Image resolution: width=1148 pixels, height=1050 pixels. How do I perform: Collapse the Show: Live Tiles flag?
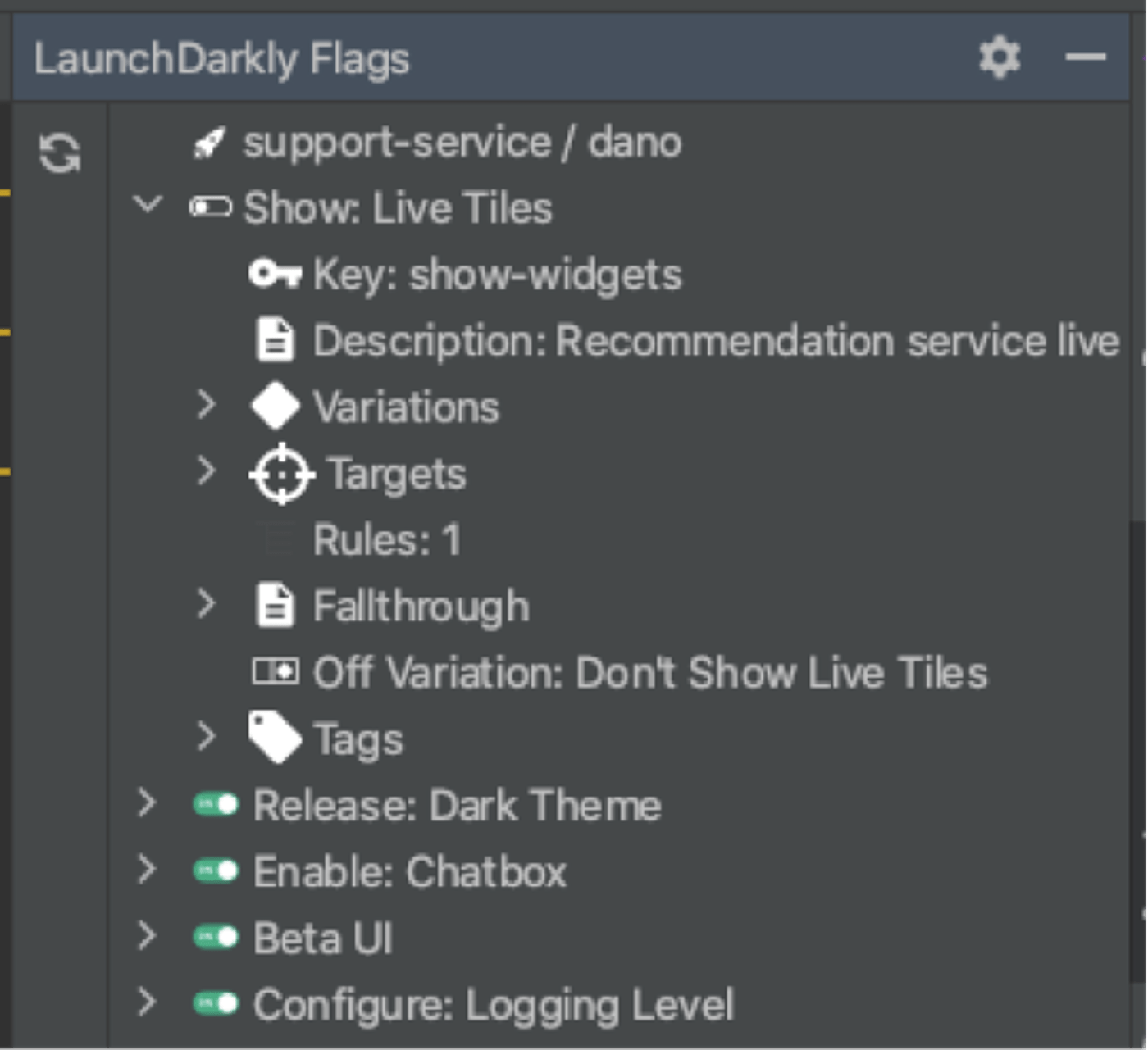tap(148, 207)
